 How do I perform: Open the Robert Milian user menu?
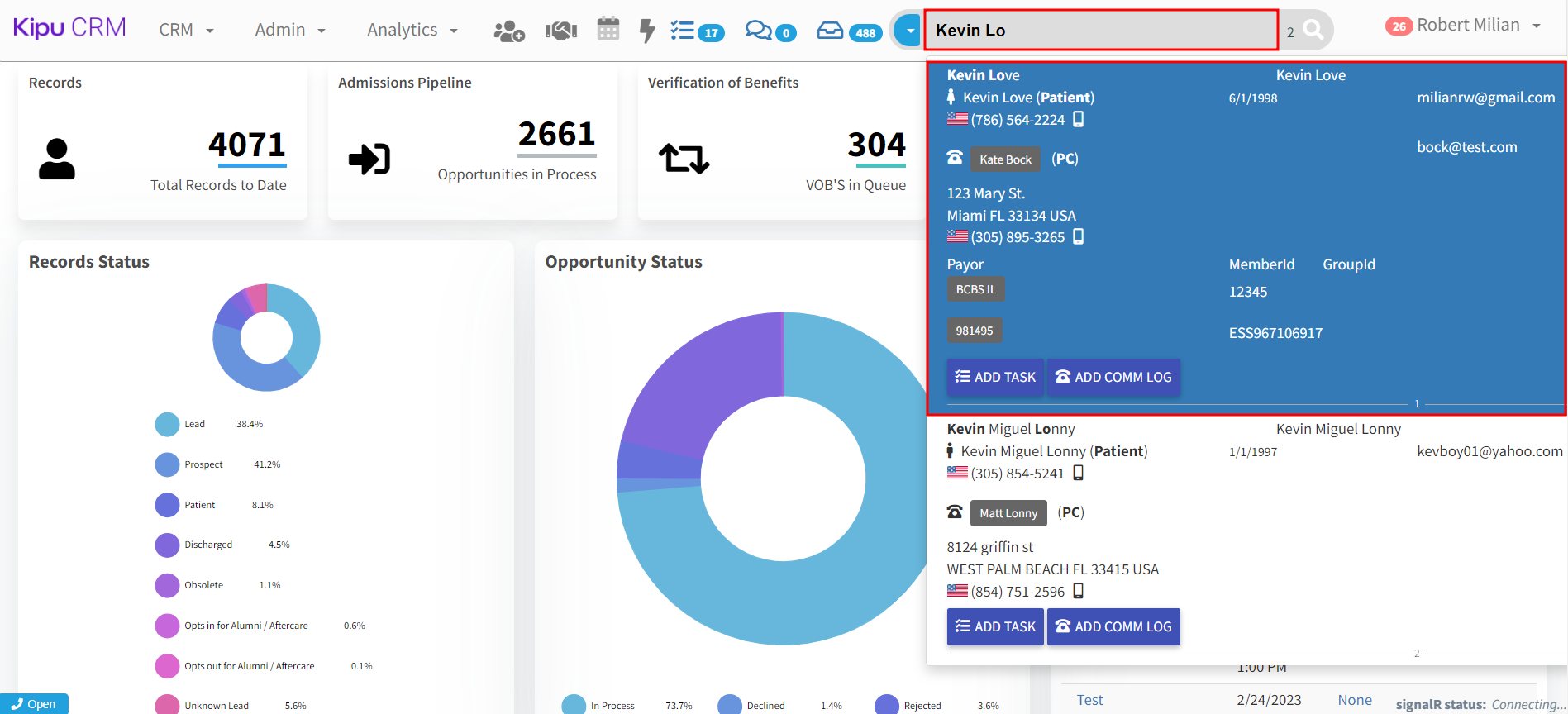1467,26
